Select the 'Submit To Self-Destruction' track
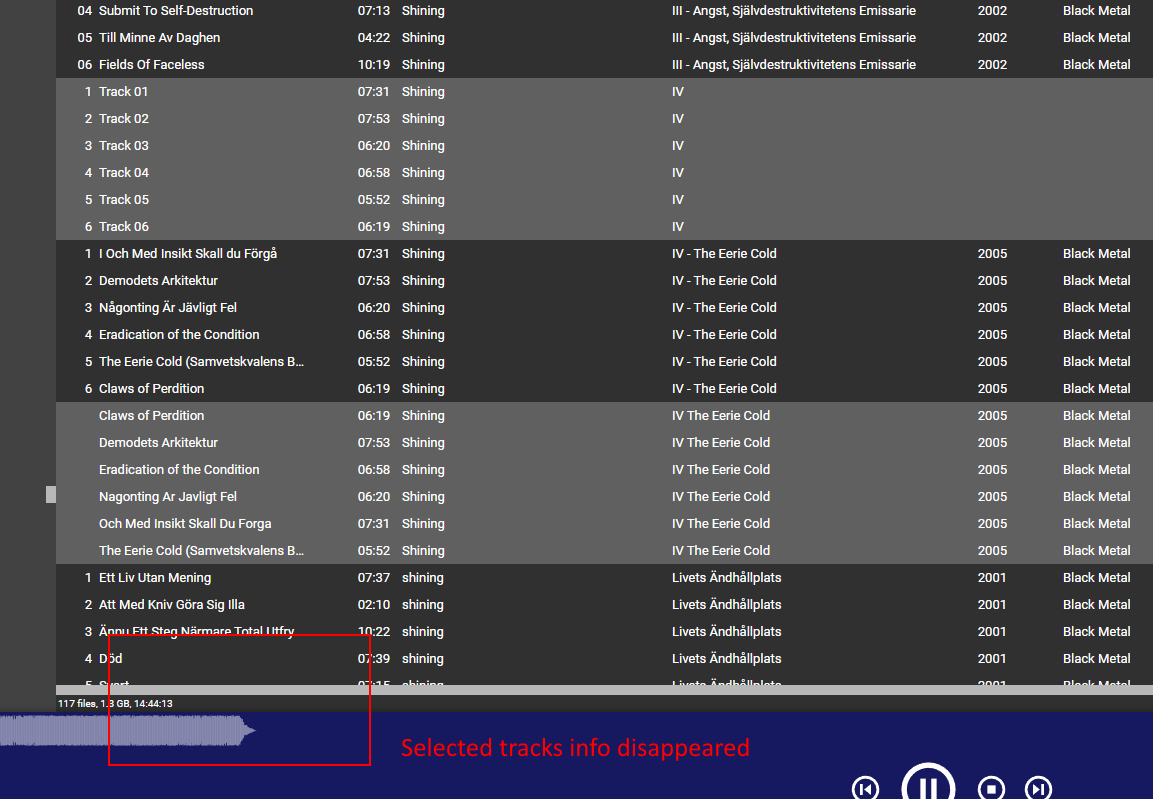The height and width of the screenshot is (799, 1153). [x=604, y=11]
